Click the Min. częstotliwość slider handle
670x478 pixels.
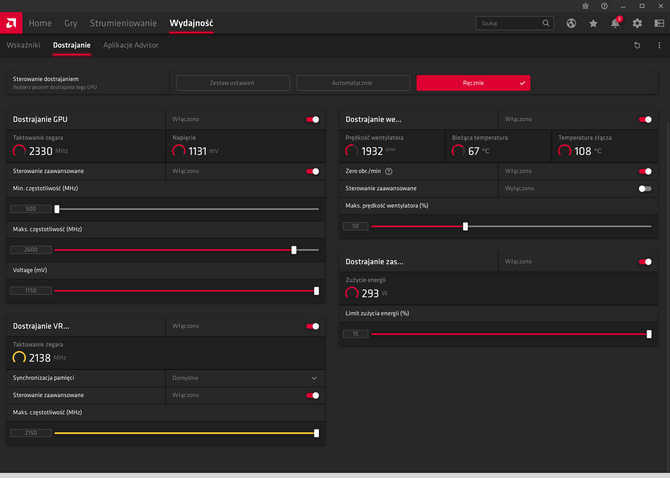57,209
